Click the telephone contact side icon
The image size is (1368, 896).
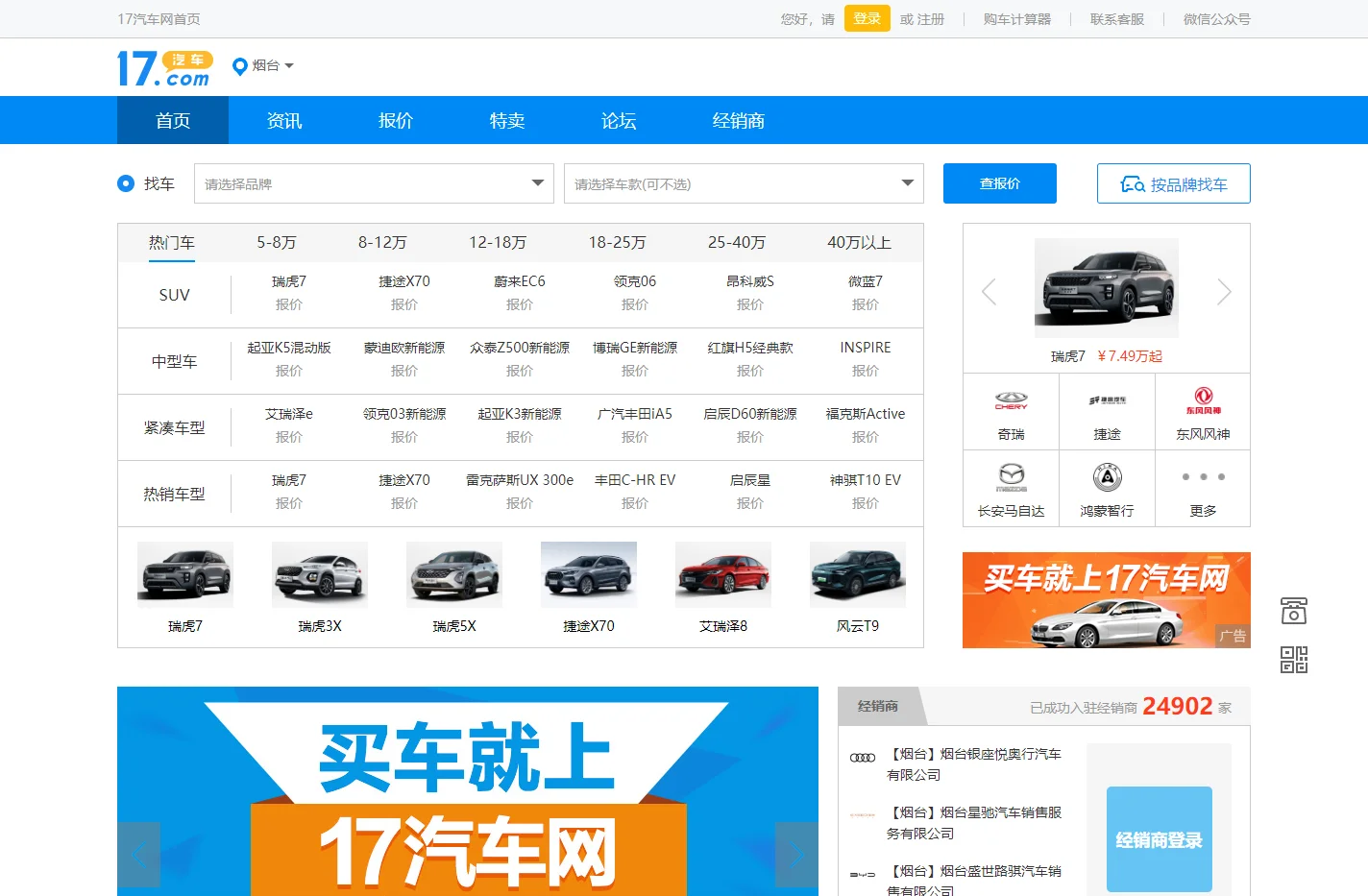pos(1294,611)
